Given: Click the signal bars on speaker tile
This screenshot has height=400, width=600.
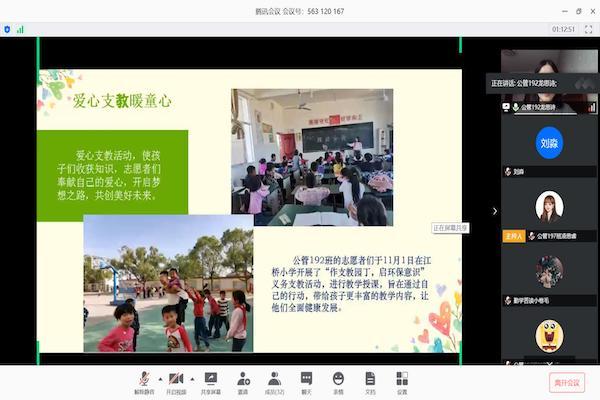Looking at the screenshot, I should 592,108.
